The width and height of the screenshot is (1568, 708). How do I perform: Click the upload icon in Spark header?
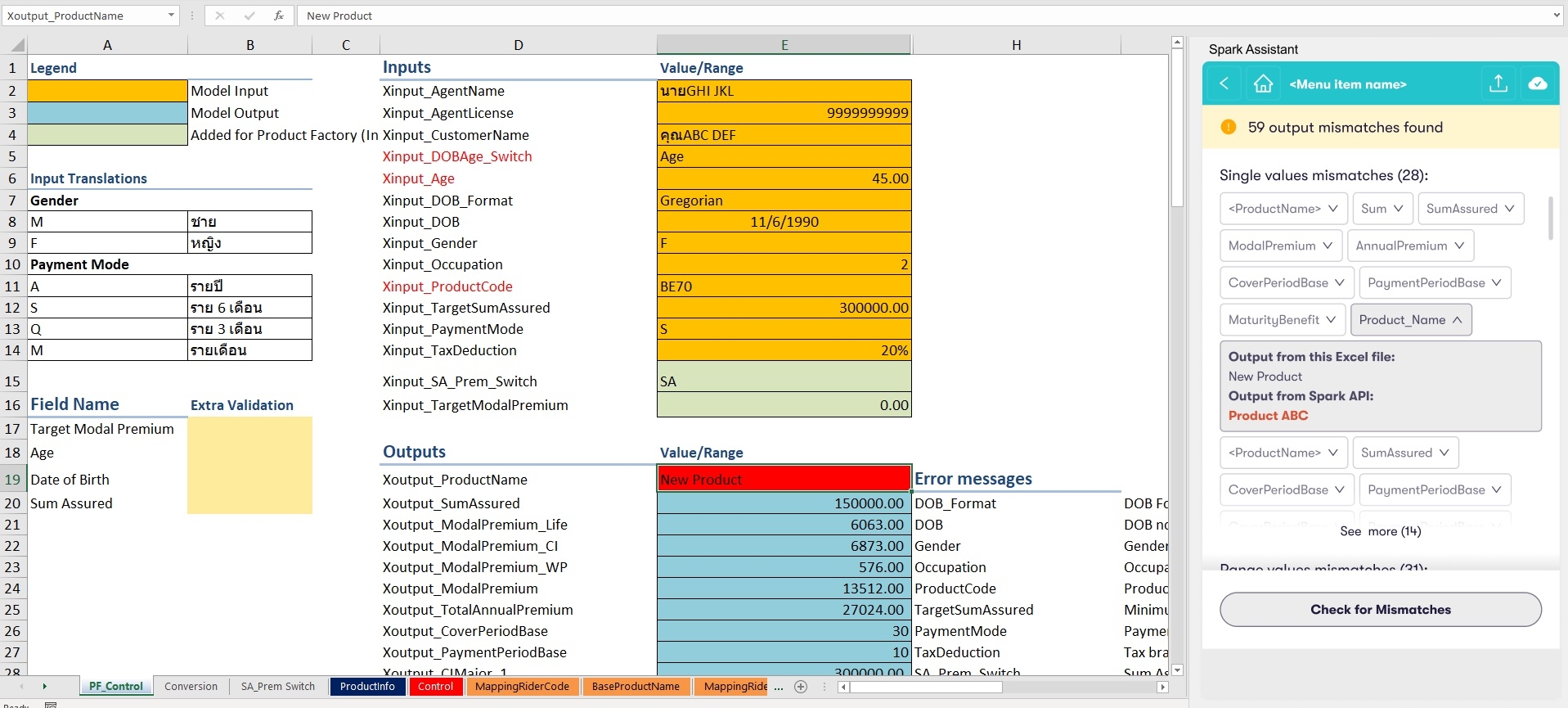[1498, 83]
